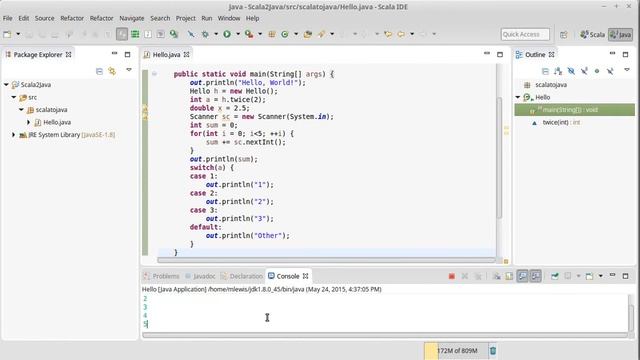Open the External Tools dropdown arrow
This screenshot has height=360, width=640.
tap(260, 34)
